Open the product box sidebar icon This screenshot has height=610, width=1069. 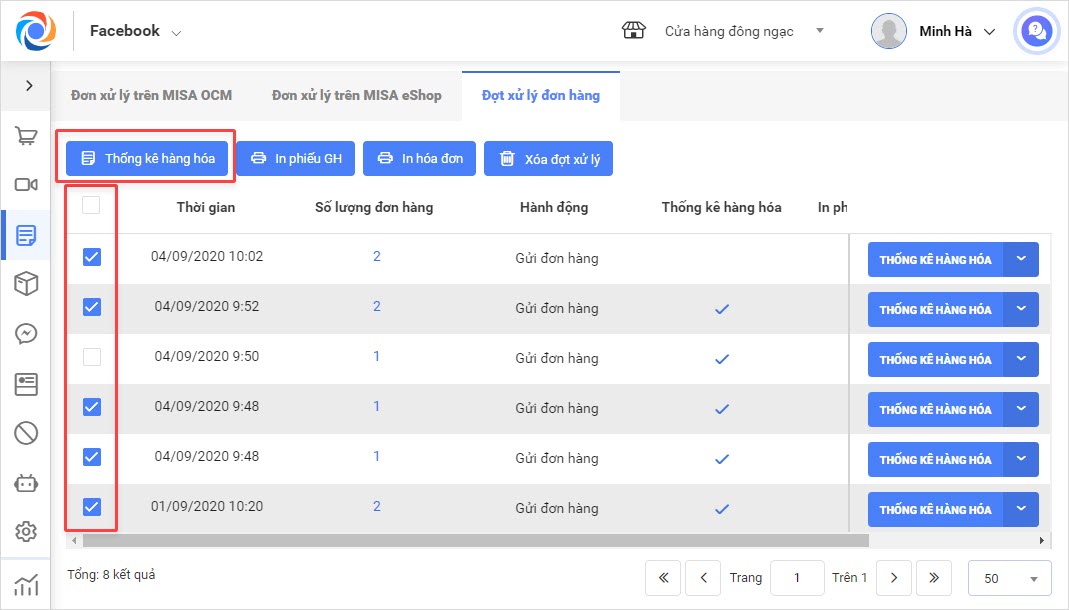pos(26,284)
